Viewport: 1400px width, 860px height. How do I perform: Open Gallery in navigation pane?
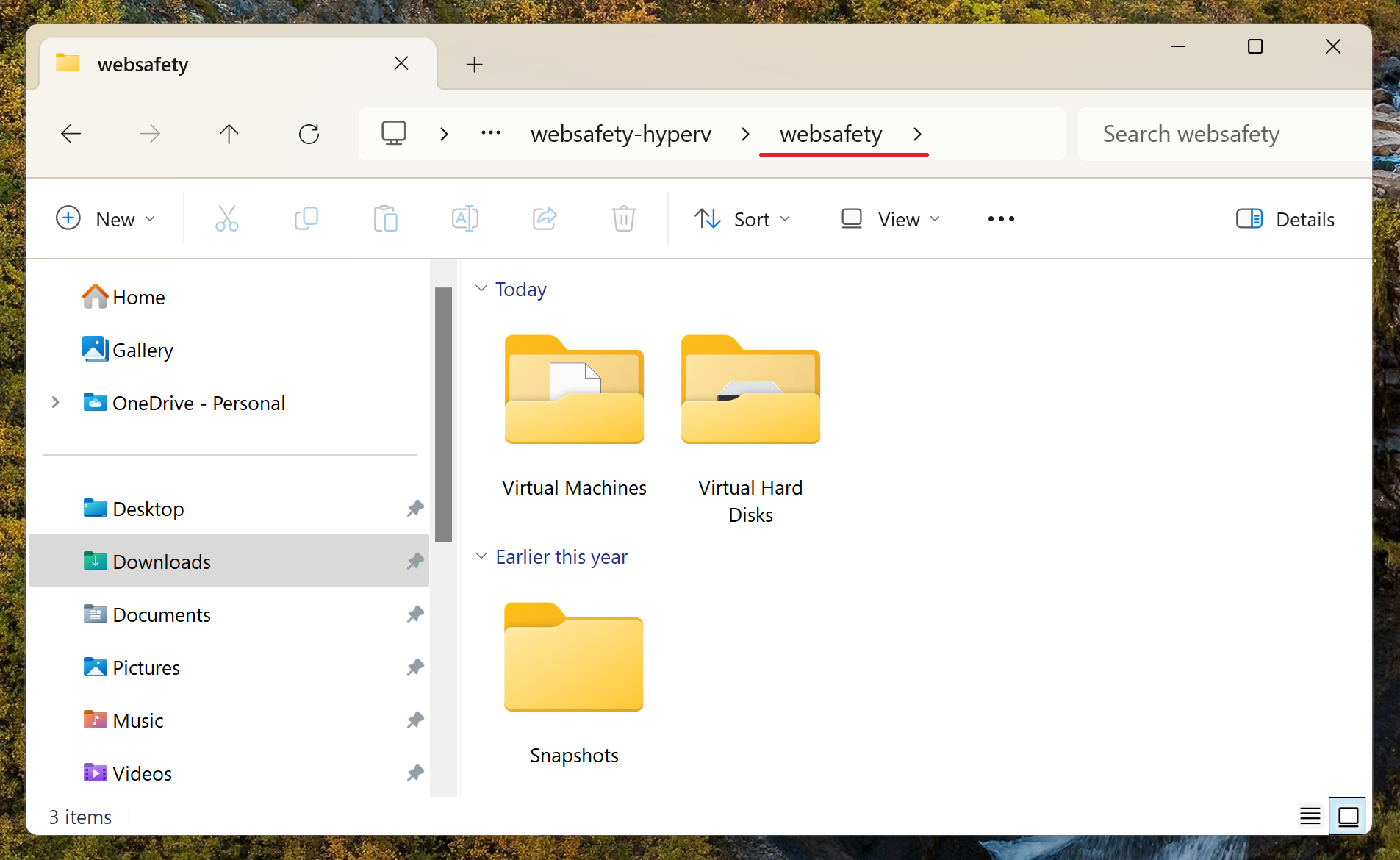pos(229,350)
